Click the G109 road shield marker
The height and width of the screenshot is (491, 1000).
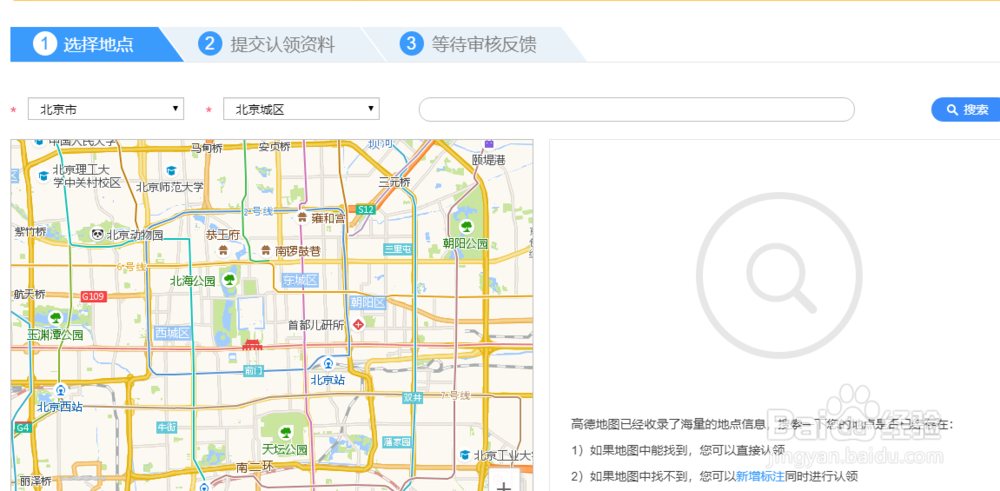93,297
